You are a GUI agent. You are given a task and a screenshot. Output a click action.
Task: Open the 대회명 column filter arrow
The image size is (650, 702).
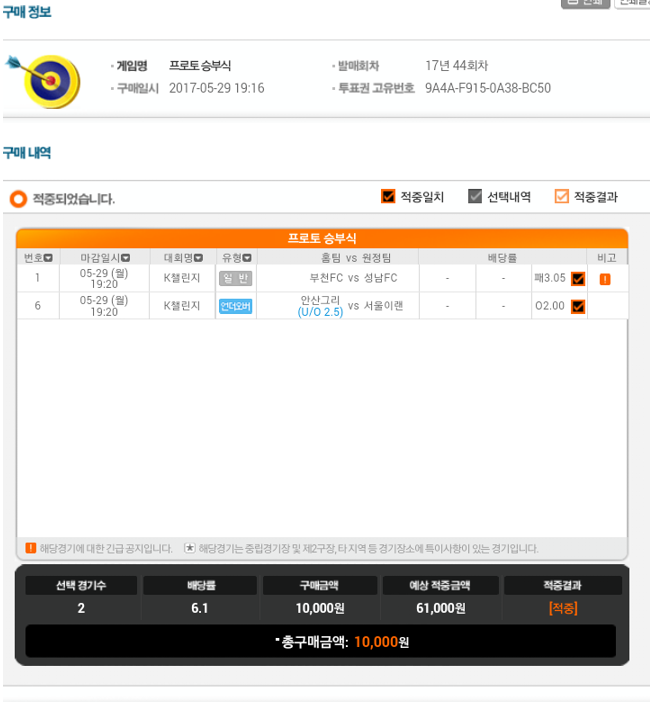(198, 258)
